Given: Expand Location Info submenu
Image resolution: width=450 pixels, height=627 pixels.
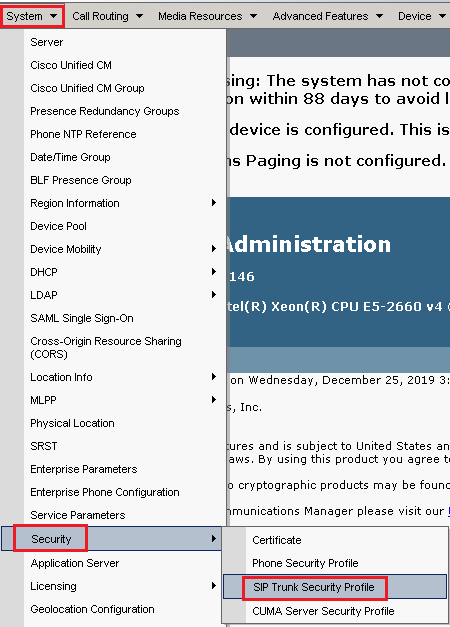Looking at the screenshot, I should [123, 377].
